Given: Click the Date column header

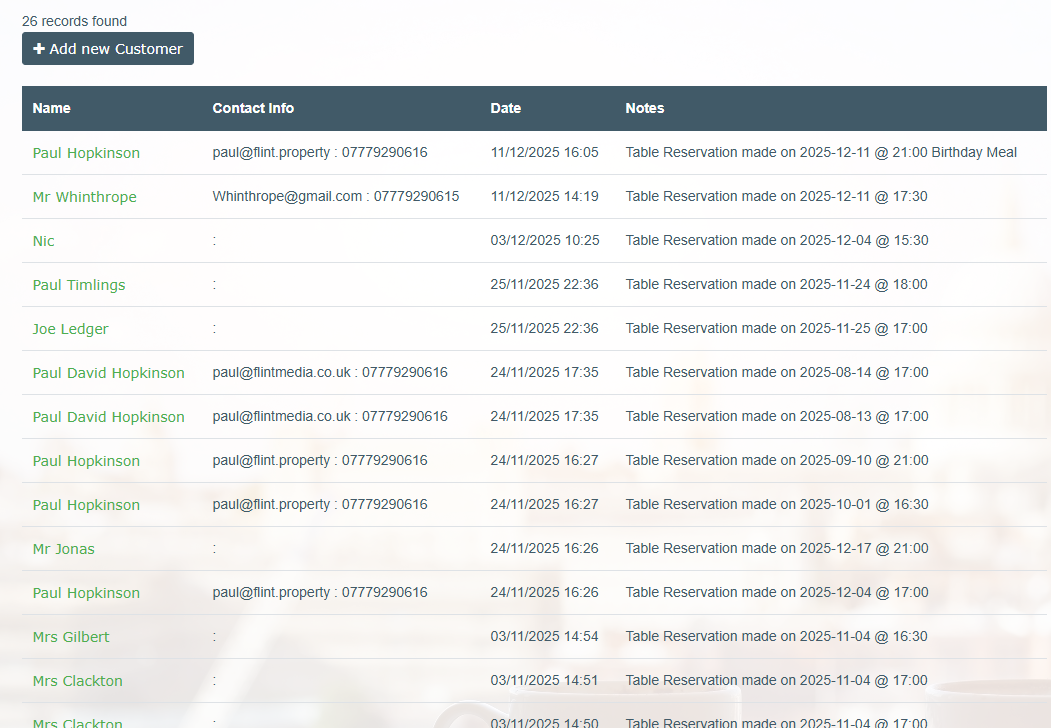Looking at the screenshot, I should click(x=505, y=108).
